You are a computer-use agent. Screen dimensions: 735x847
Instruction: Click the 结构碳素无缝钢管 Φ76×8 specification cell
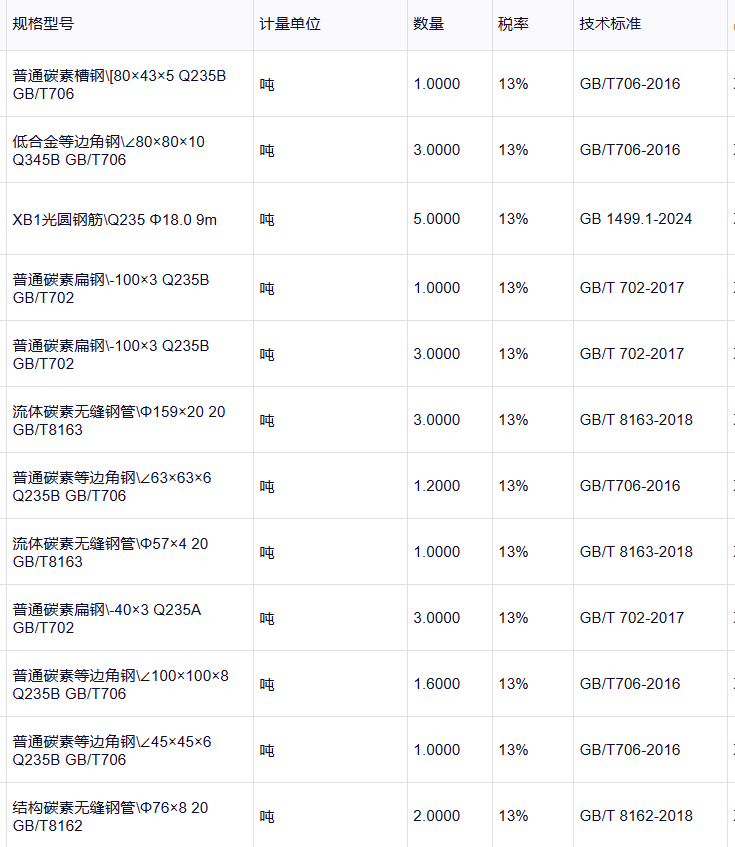click(111, 817)
